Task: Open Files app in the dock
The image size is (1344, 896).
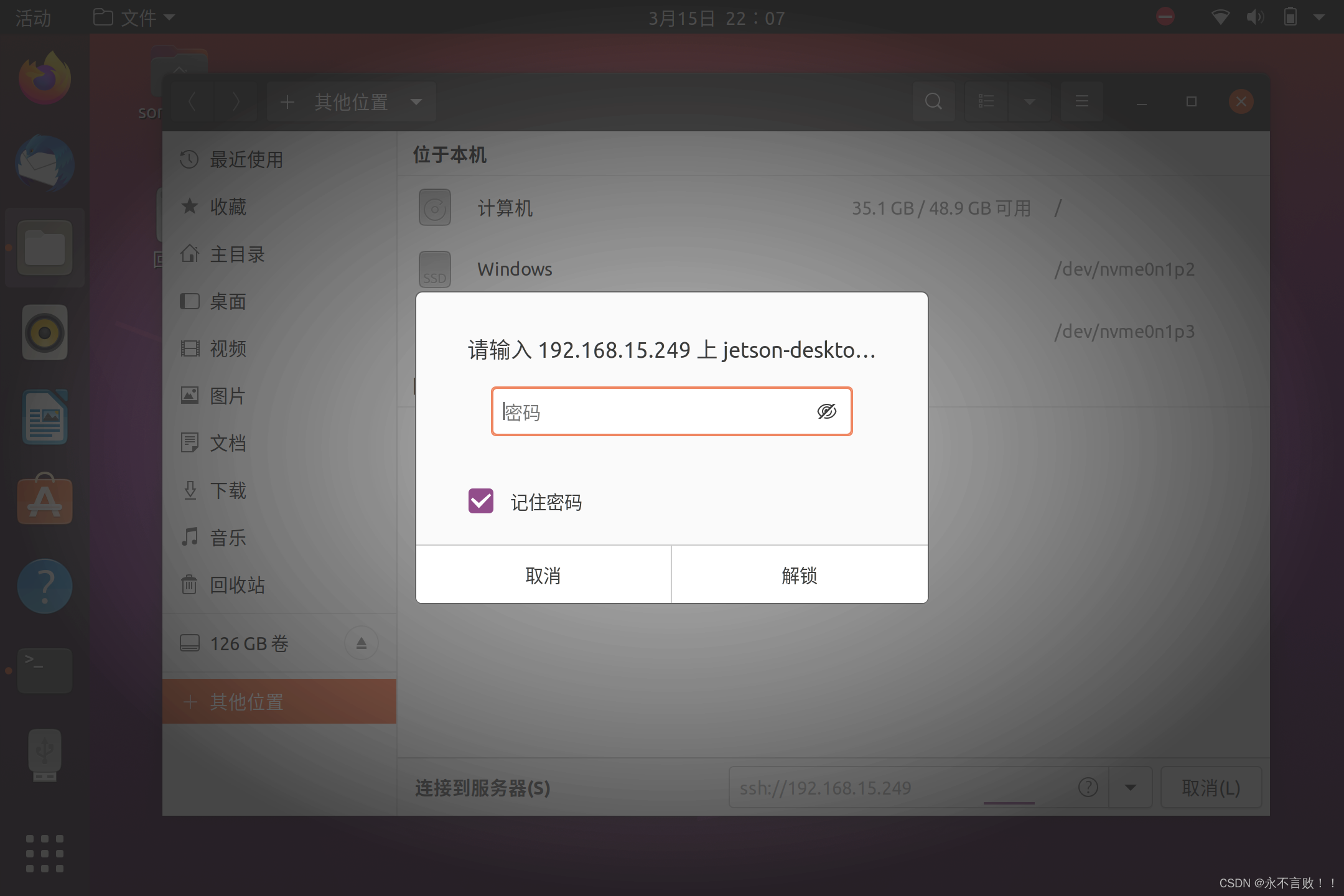Action: (45, 248)
